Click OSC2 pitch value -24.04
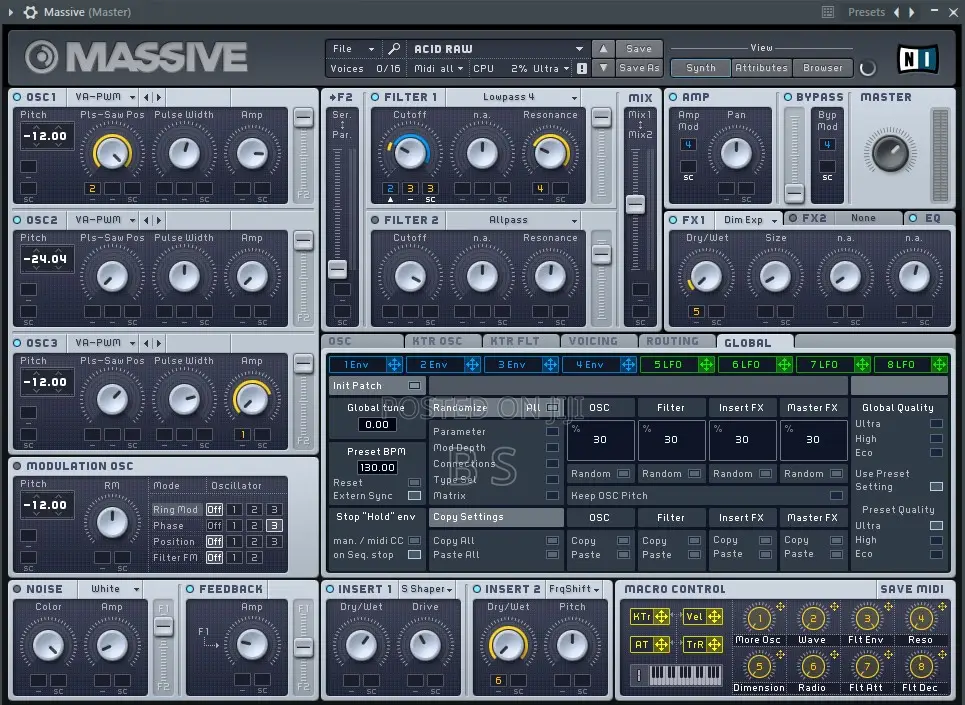 point(46,259)
